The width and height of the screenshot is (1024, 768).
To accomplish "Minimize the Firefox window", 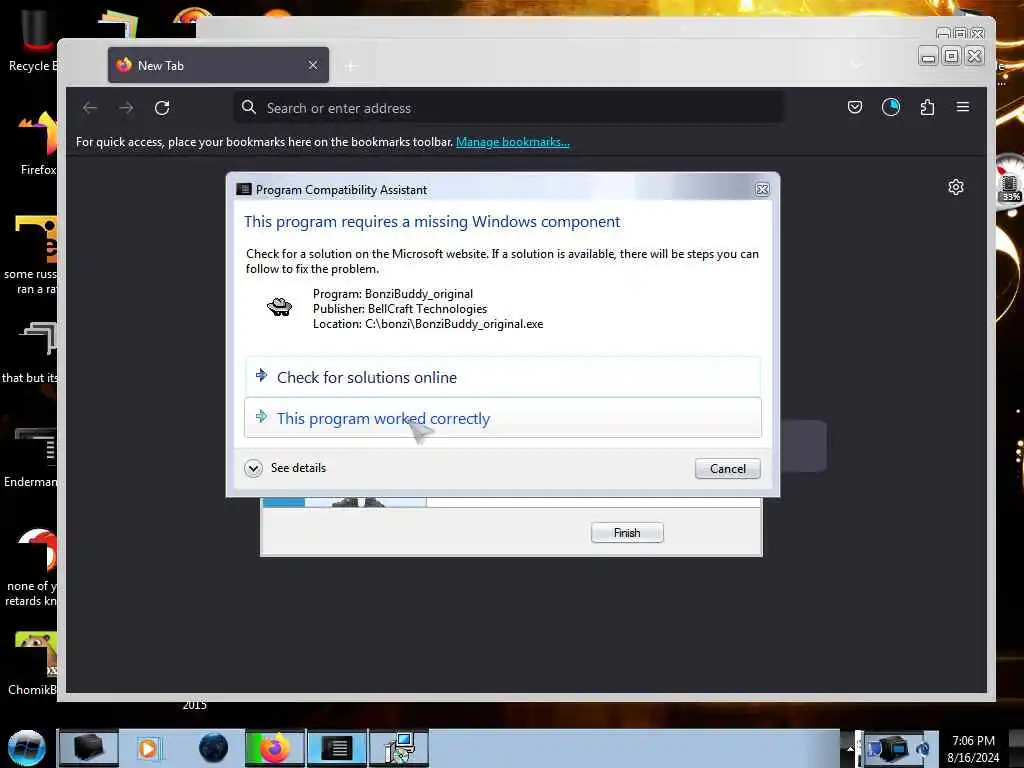I will 928,57.
